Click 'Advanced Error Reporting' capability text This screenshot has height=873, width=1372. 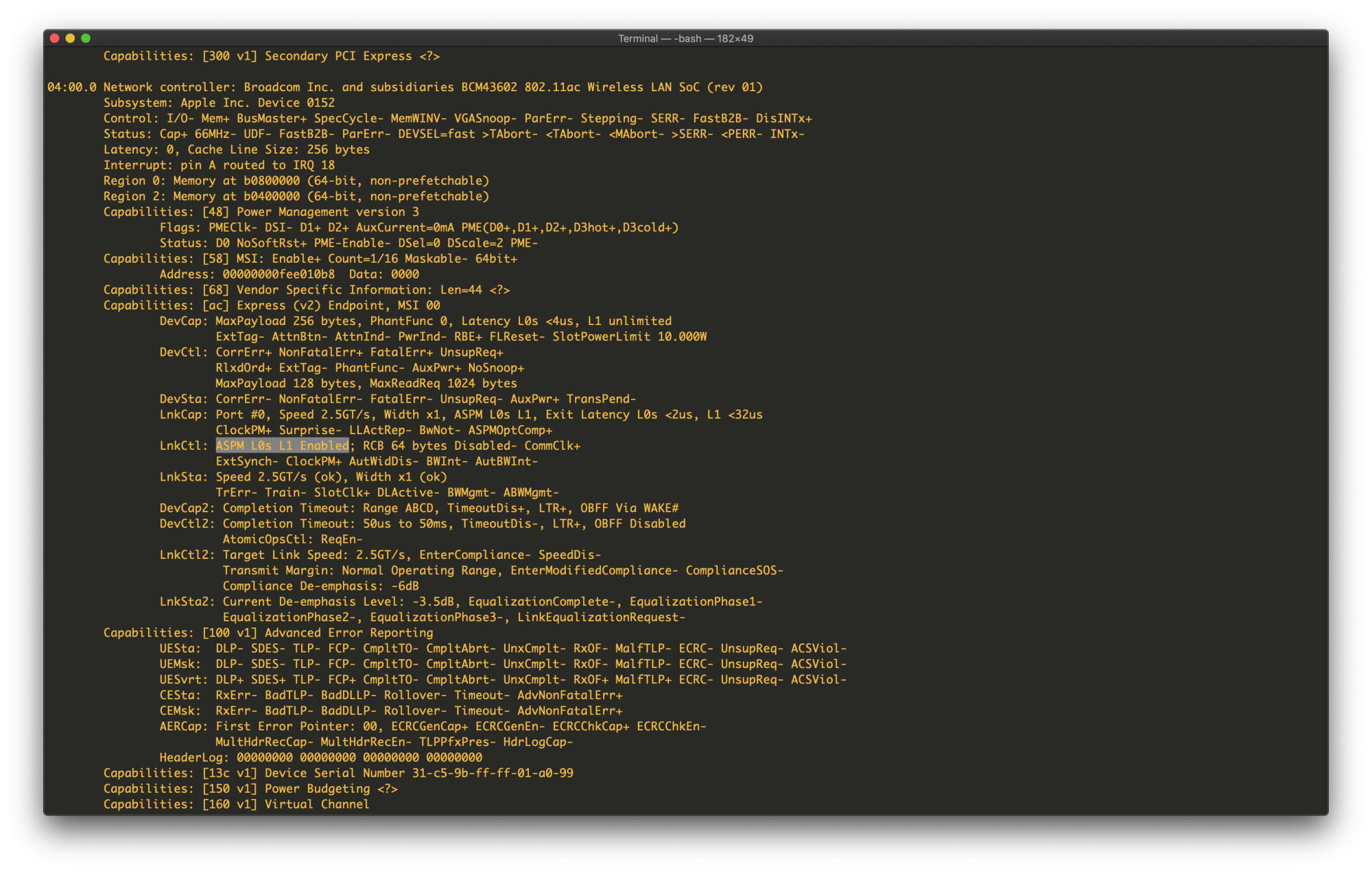pyautogui.click(x=348, y=633)
